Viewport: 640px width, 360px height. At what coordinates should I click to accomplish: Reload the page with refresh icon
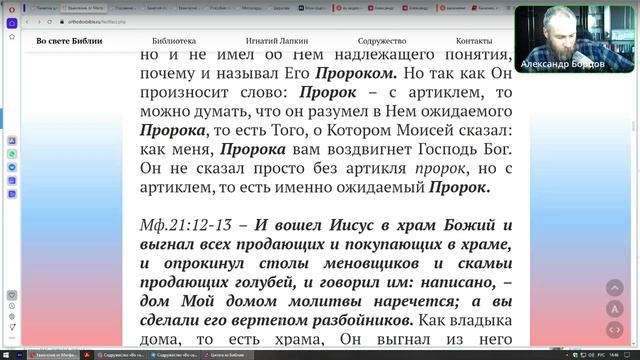coord(50,22)
